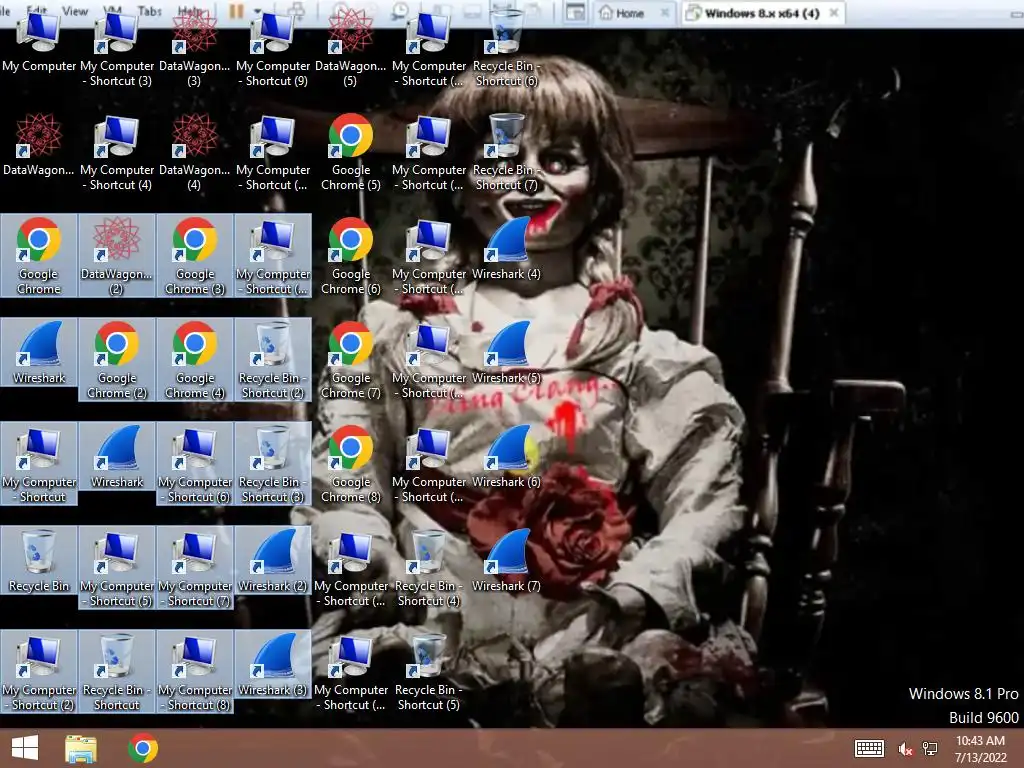Select Recycle Bin - Shortcut (4) icon

428,568
